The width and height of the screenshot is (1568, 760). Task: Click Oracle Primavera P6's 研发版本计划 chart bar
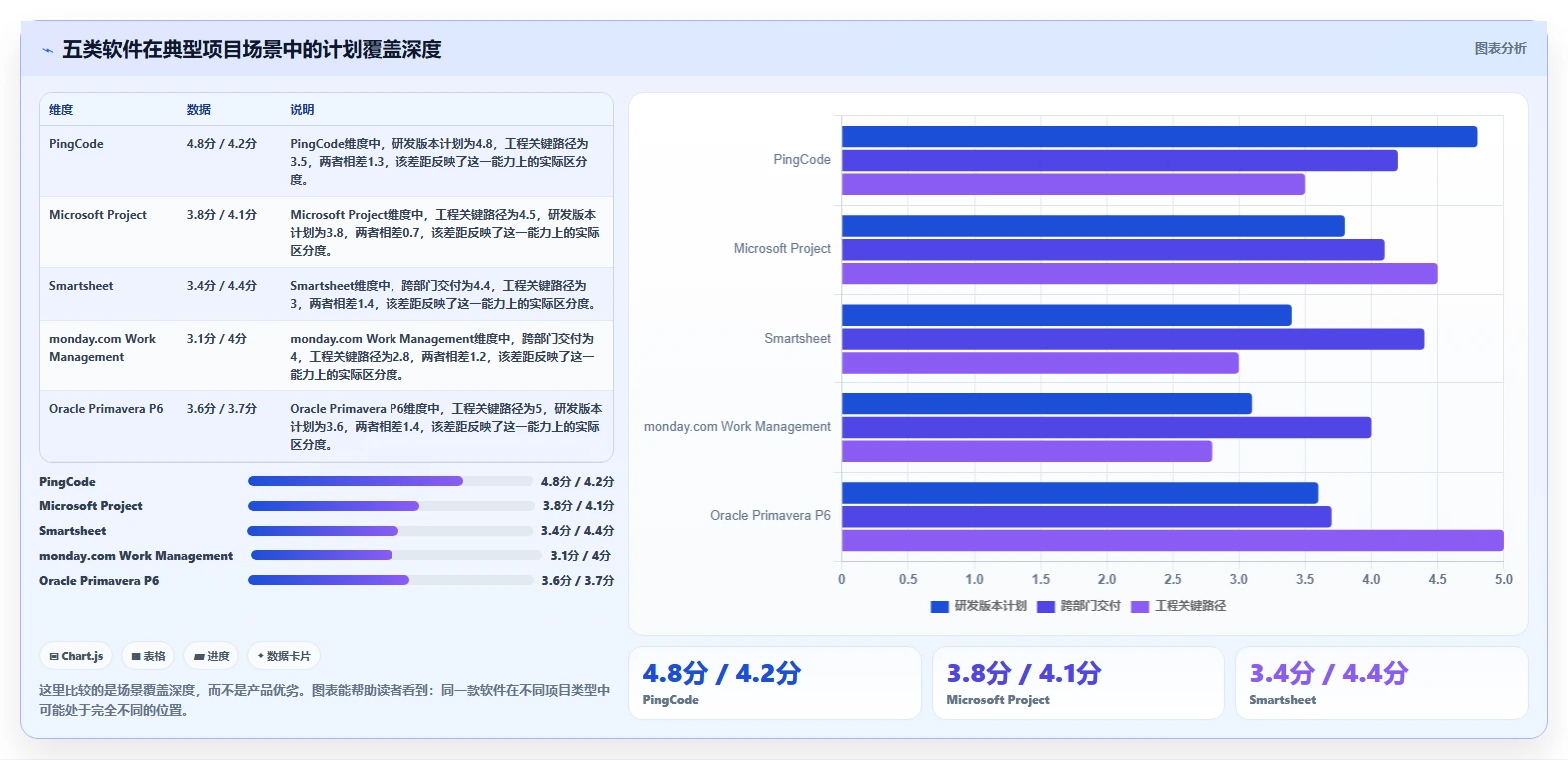[x=1080, y=493]
